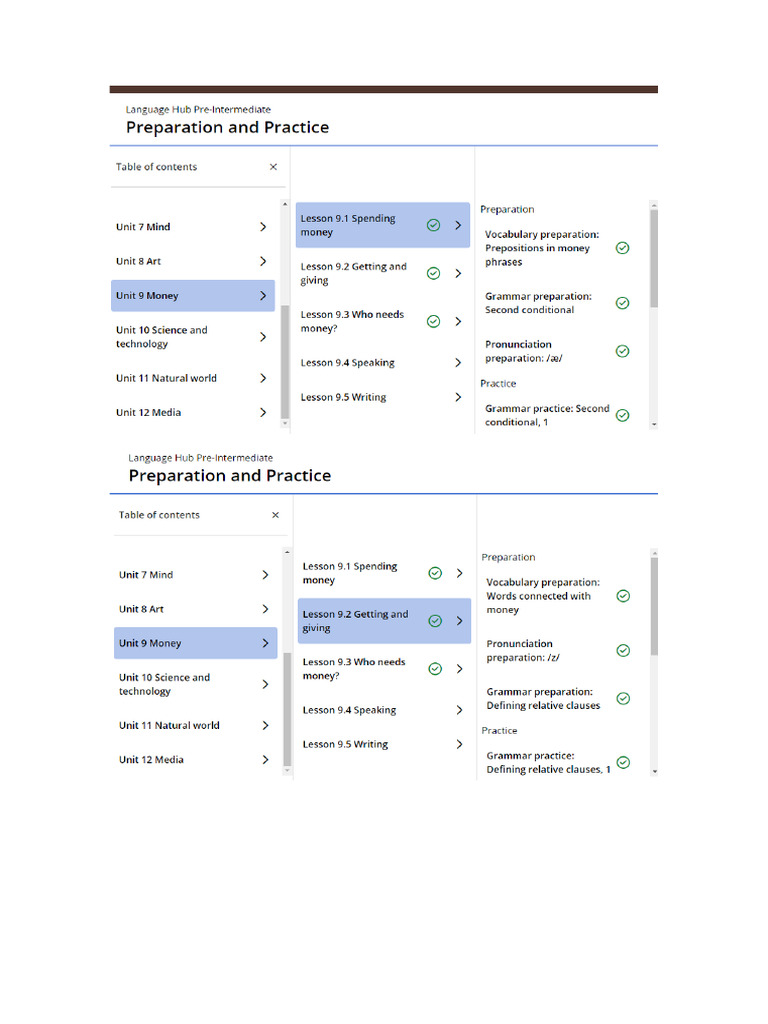Click the green checkmark in highlighted Lesson 9.1 row
The height and width of the screenshot is (1024, 768).
pyautogui.click(x=433, y=225)
